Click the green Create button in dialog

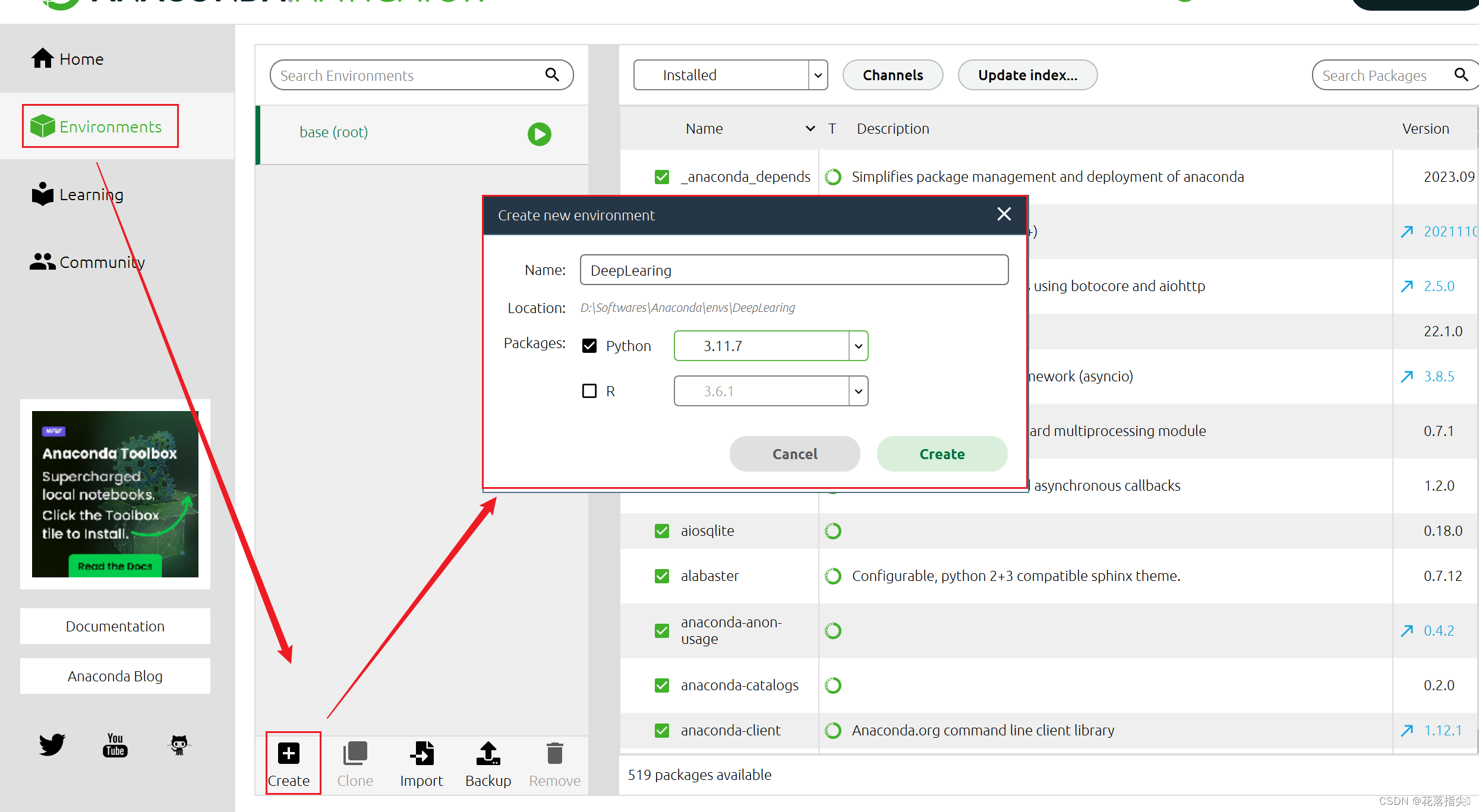[x=942, y=454]
